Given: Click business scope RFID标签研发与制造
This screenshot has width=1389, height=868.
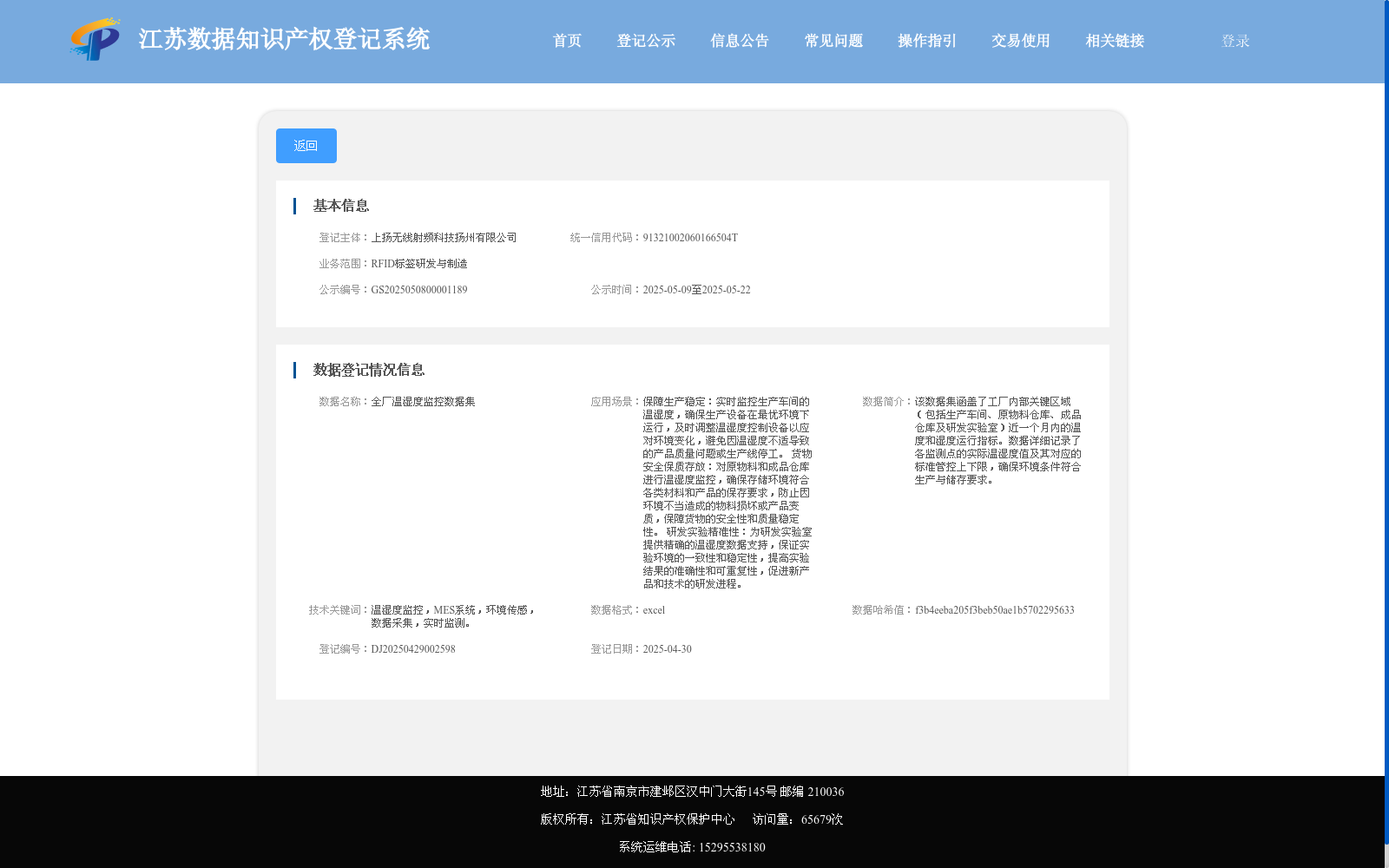Looking at the screenshot, I should tap(419, 264).
